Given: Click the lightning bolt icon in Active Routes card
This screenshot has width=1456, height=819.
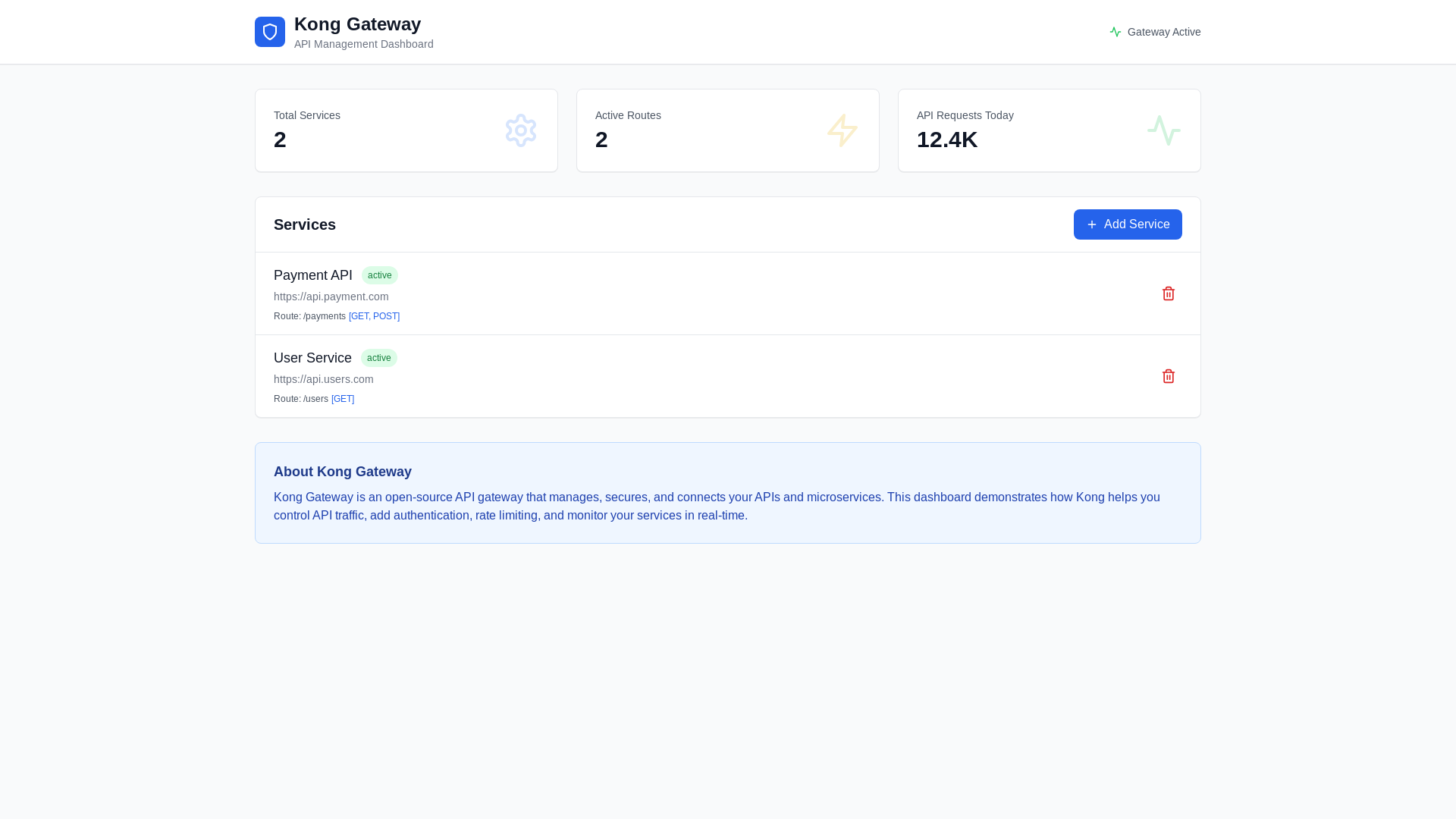Looking at the screenshot, I should 843,130.
